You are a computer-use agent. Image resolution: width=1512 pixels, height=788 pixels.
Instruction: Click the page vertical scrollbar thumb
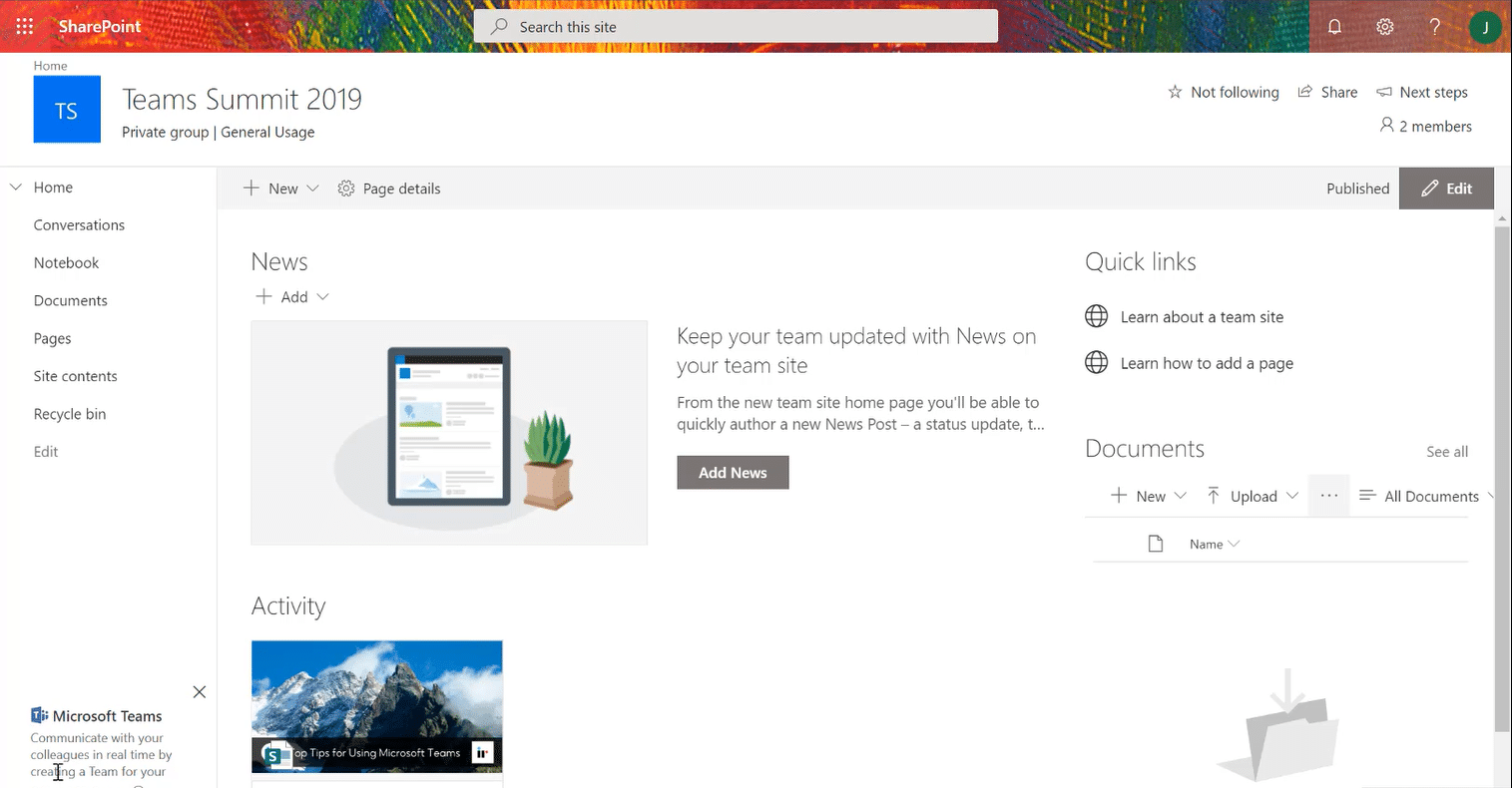[1502, 481]
